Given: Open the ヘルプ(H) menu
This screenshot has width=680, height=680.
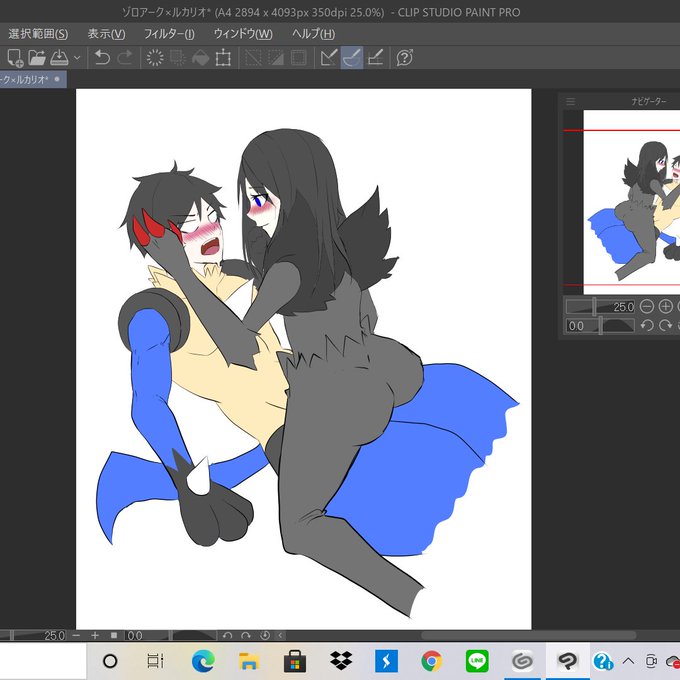Looking at the screenshot, I should coord(313,34).
